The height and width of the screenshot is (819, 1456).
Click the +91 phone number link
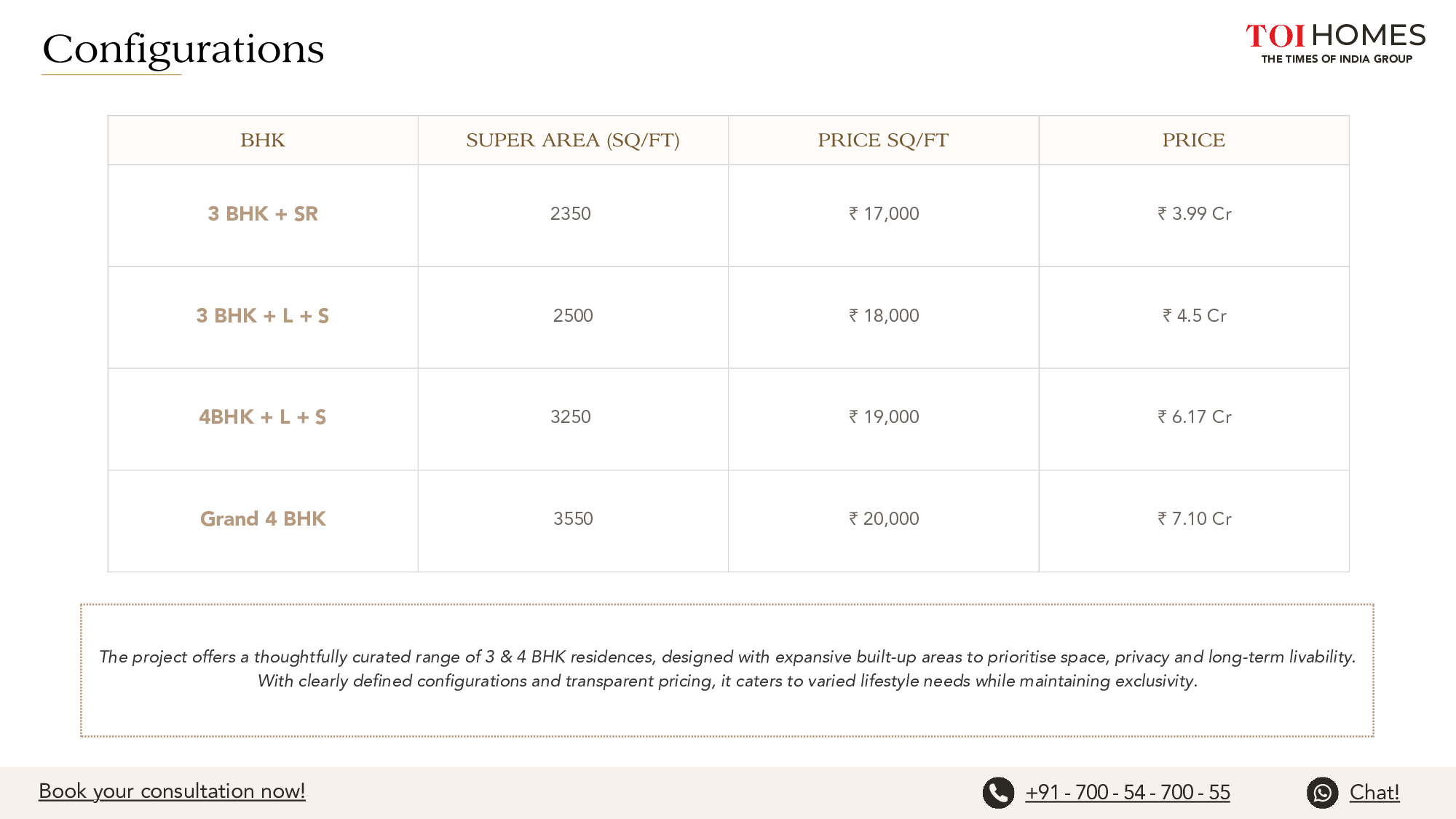[x=1128, y=792]
